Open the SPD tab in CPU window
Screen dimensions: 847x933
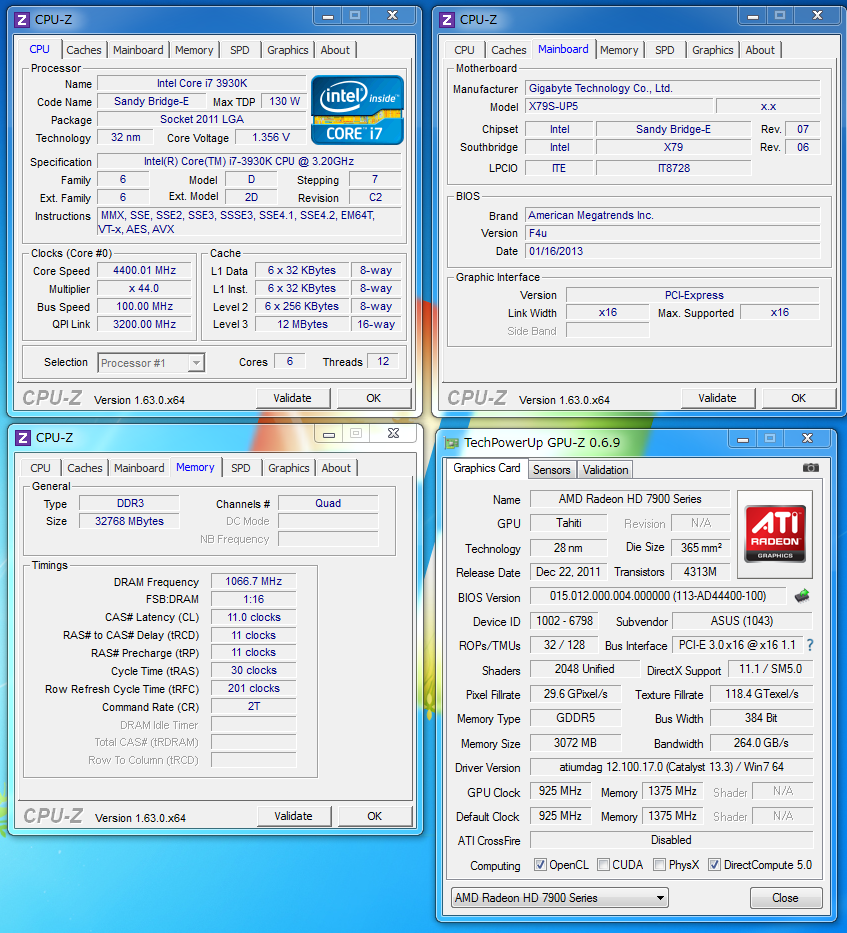[x=240, y=50]
